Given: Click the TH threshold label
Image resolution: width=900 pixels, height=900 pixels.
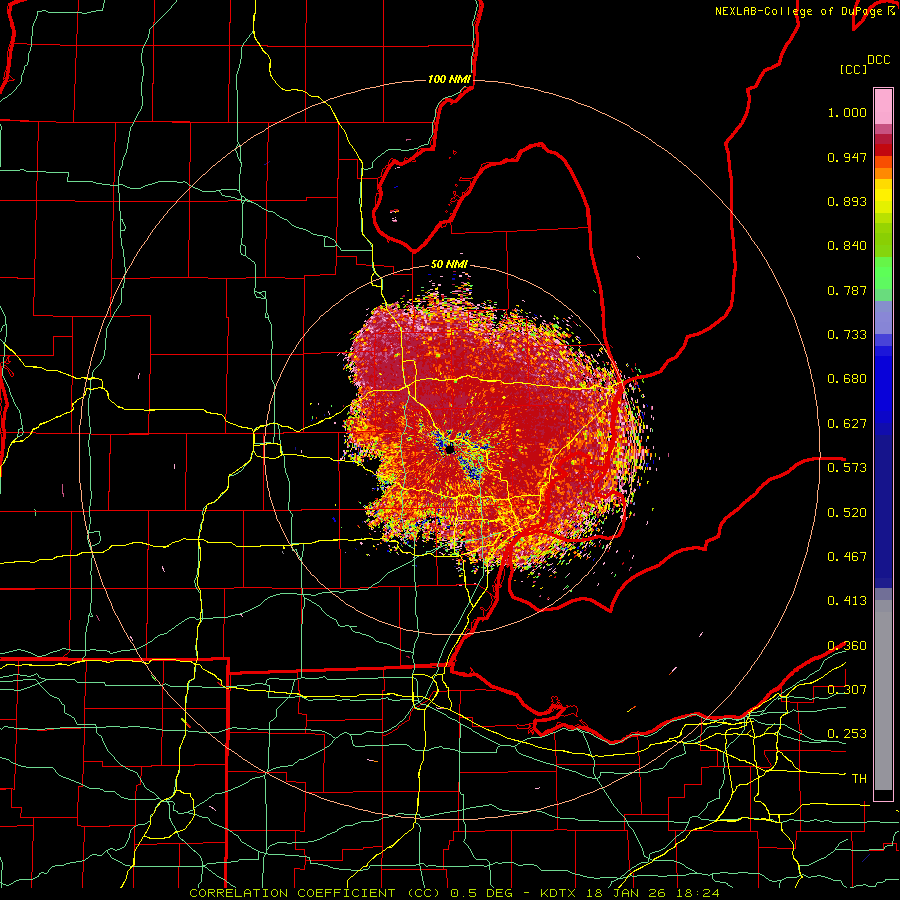Looking at the screenshot, I should tap(859, 779).
